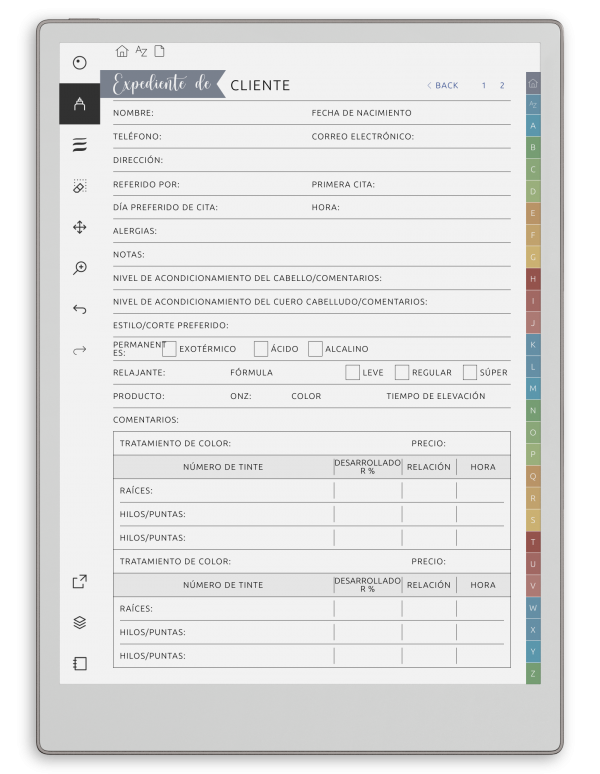Check the Leve relaxer checkbox

pyautogui.click(x=352, y=373)
